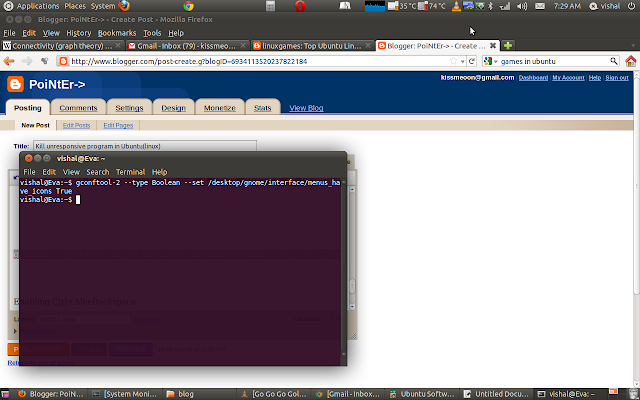Switch to the Gmail Inbox tab

187,46
